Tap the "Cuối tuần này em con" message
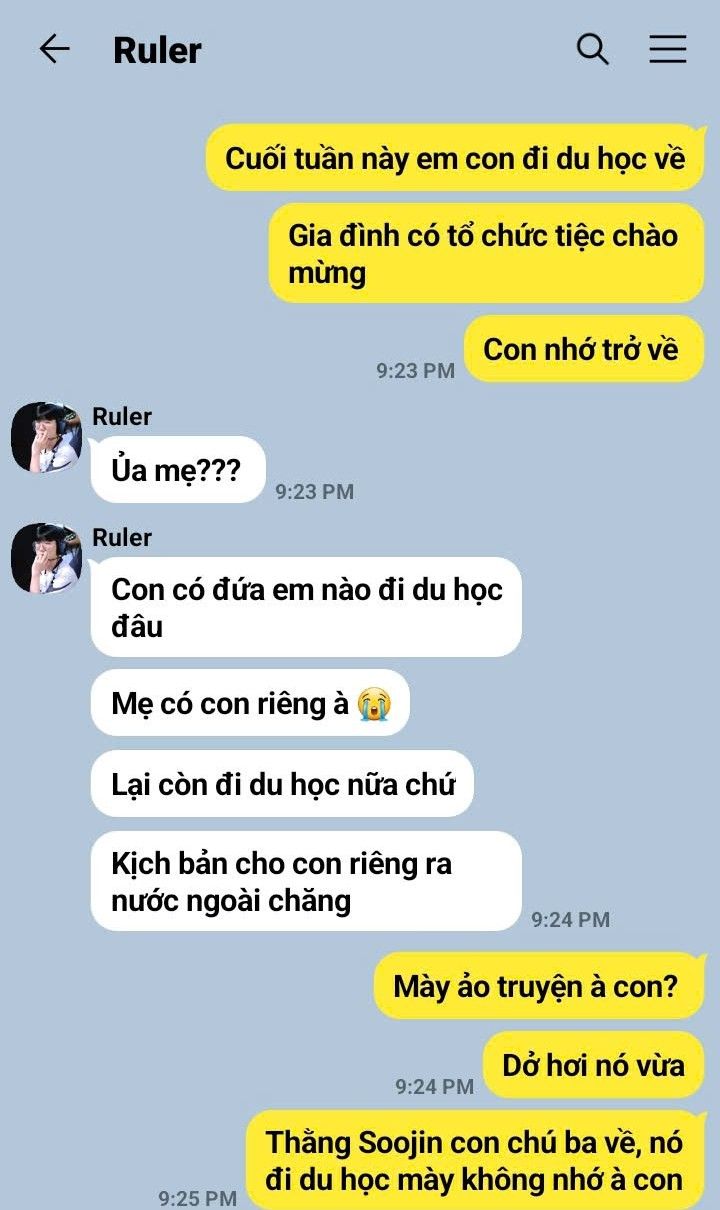This screenshot has width=720, height=1210. [x=456, y=158]
